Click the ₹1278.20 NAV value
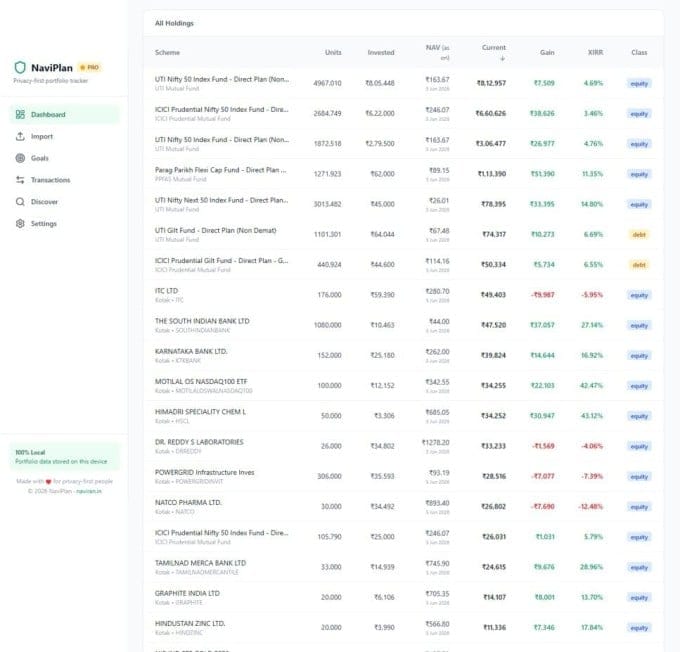Viewport: 680px width, 652px height. (x=436, y=442)
